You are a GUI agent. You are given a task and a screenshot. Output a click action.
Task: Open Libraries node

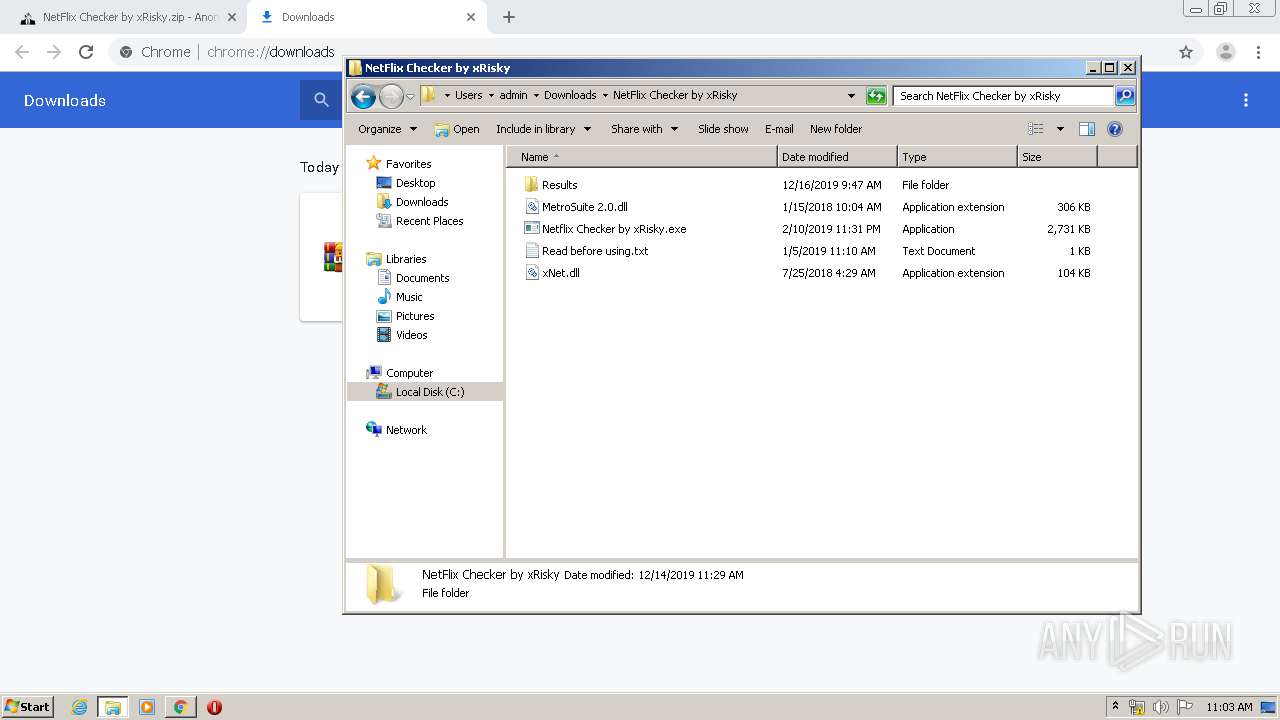point(406,259)
